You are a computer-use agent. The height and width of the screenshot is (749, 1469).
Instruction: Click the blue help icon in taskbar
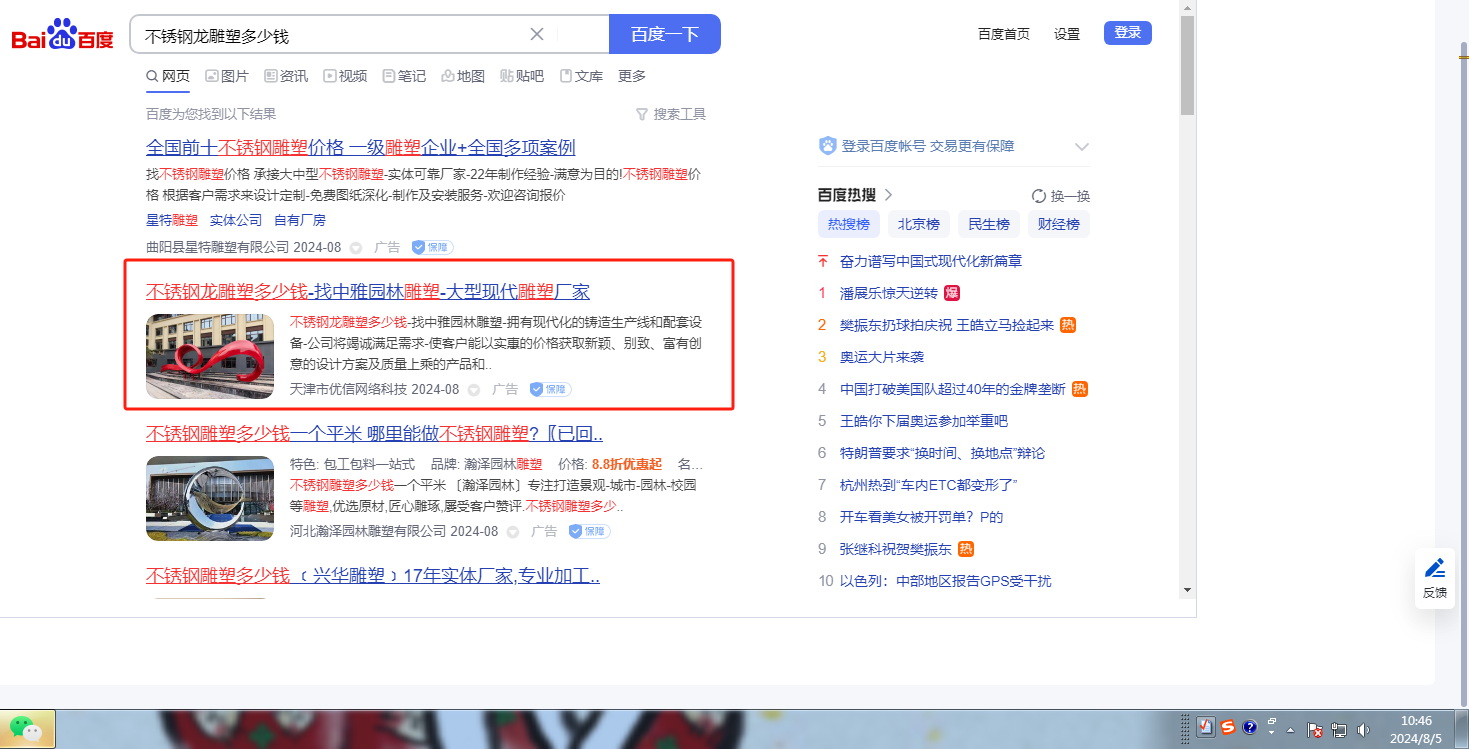[x=1249, y=728]
